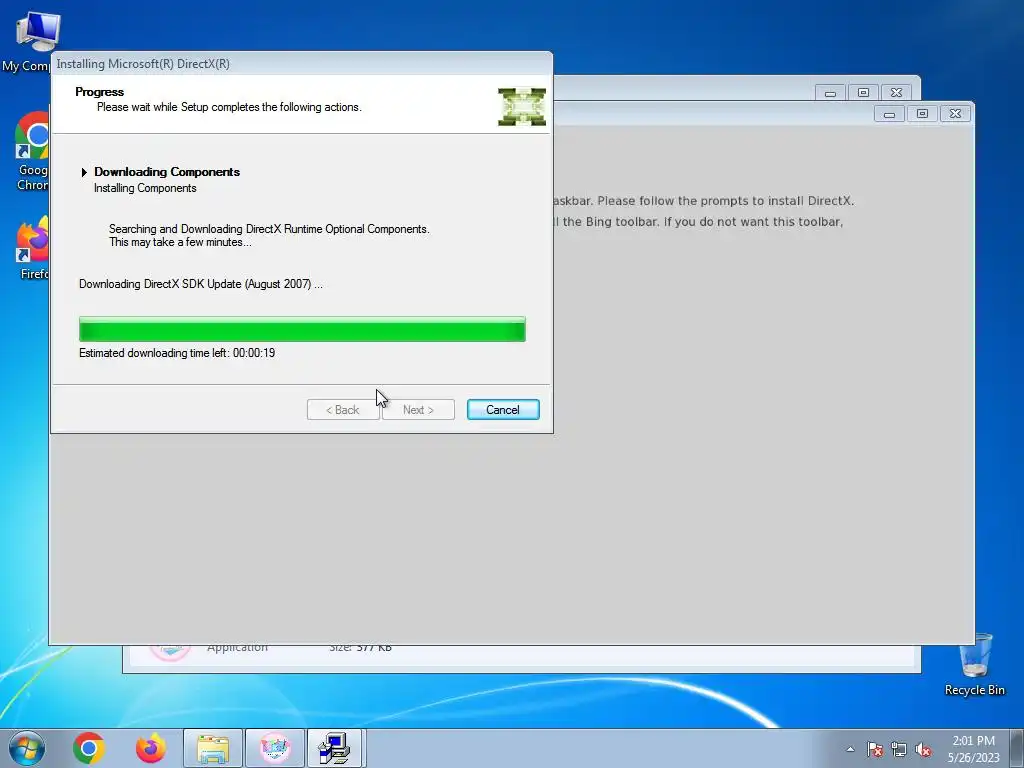Switch to the pink installer app taskbar item
This screenshot has width=1024, height=768.
275,748
